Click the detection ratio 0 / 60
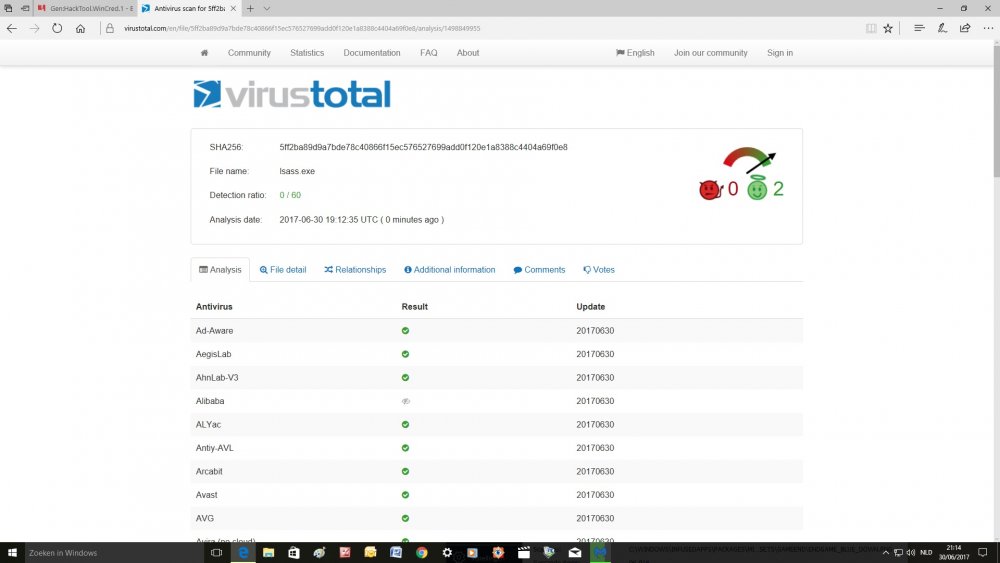 [x=290, y=195]
